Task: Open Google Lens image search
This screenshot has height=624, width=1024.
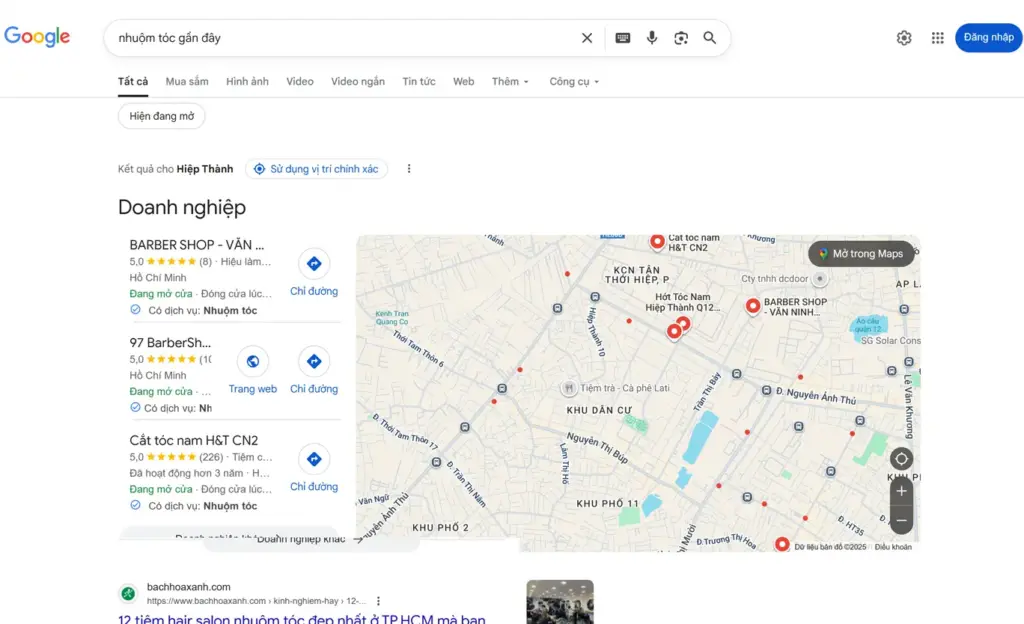Action: [680, 37]
